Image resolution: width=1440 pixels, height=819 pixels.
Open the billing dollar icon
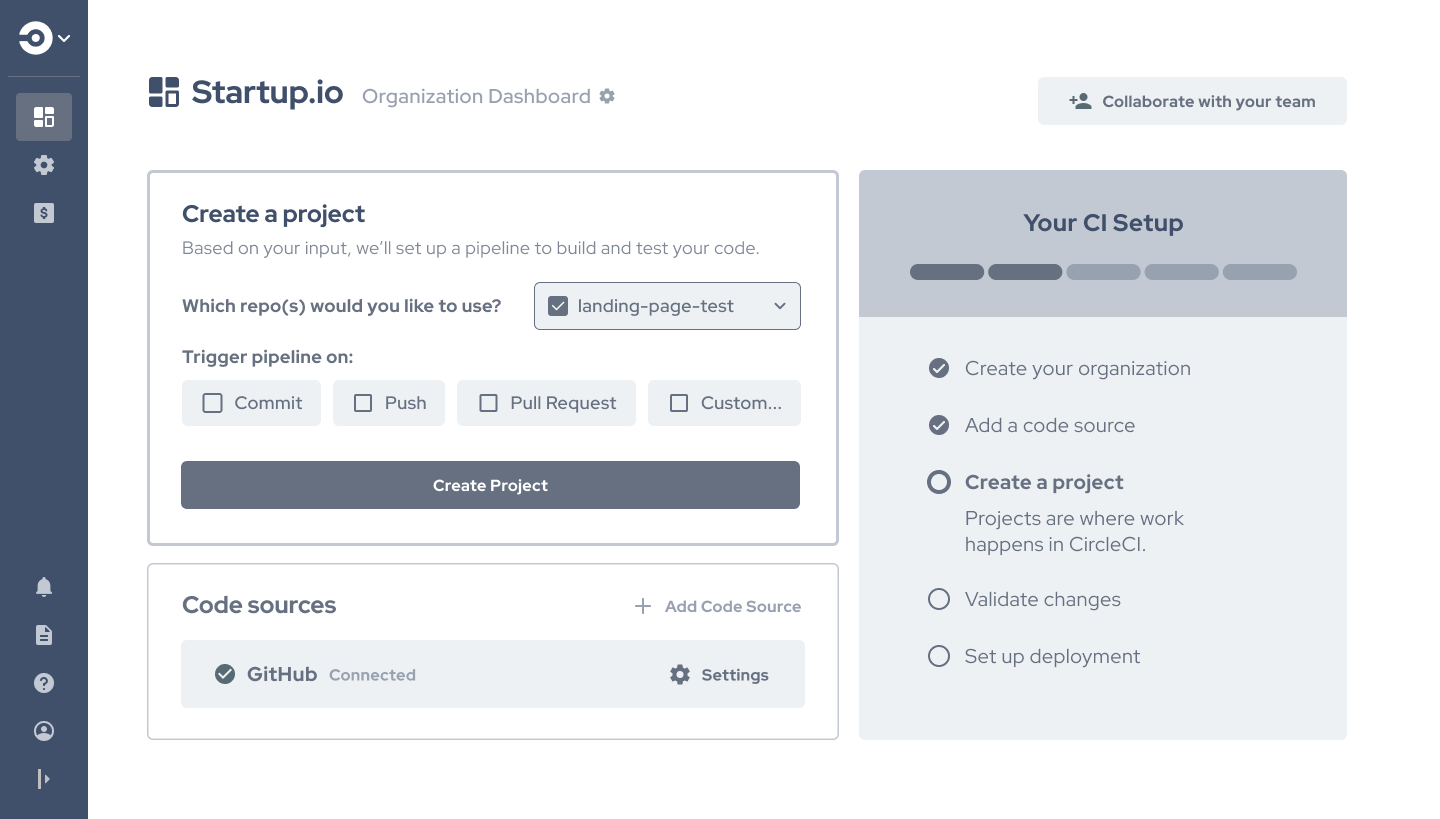(44, 213)
